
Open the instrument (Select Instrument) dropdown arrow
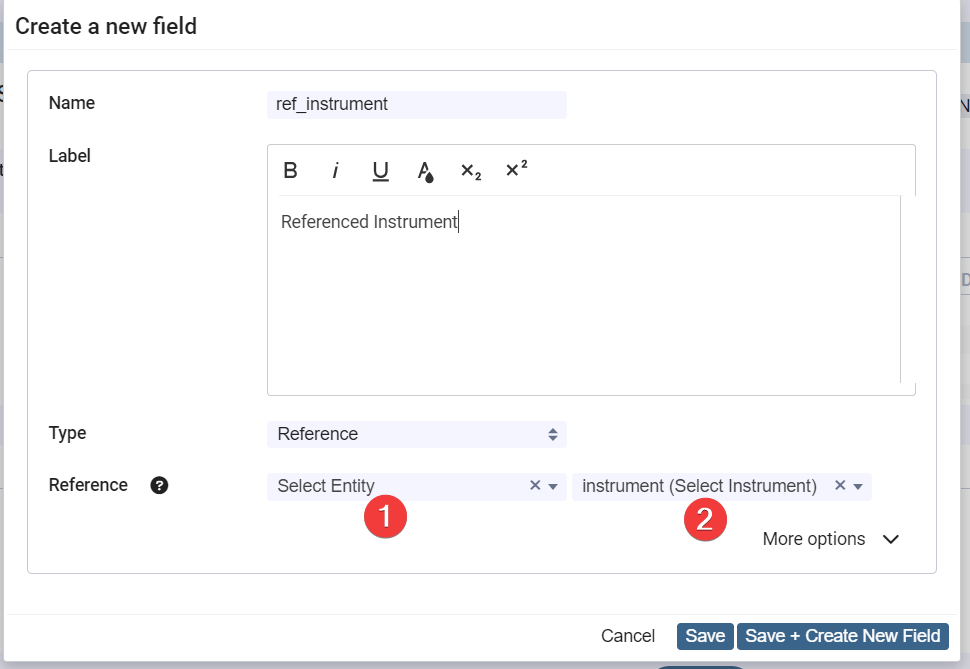pyautogui.click(x=858, y=487)
